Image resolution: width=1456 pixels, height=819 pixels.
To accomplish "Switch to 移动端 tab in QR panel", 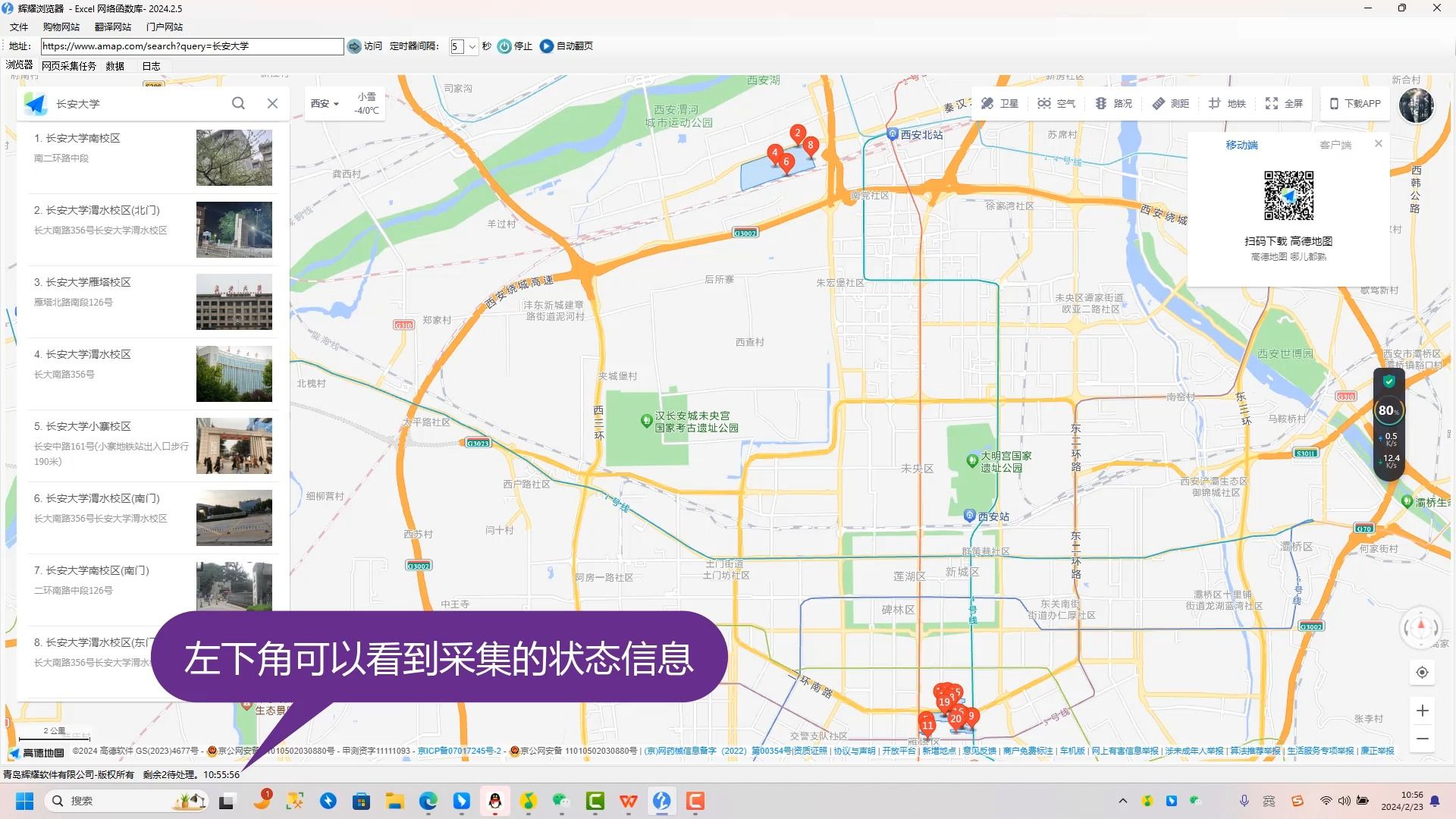I will tap(1241, 145).
